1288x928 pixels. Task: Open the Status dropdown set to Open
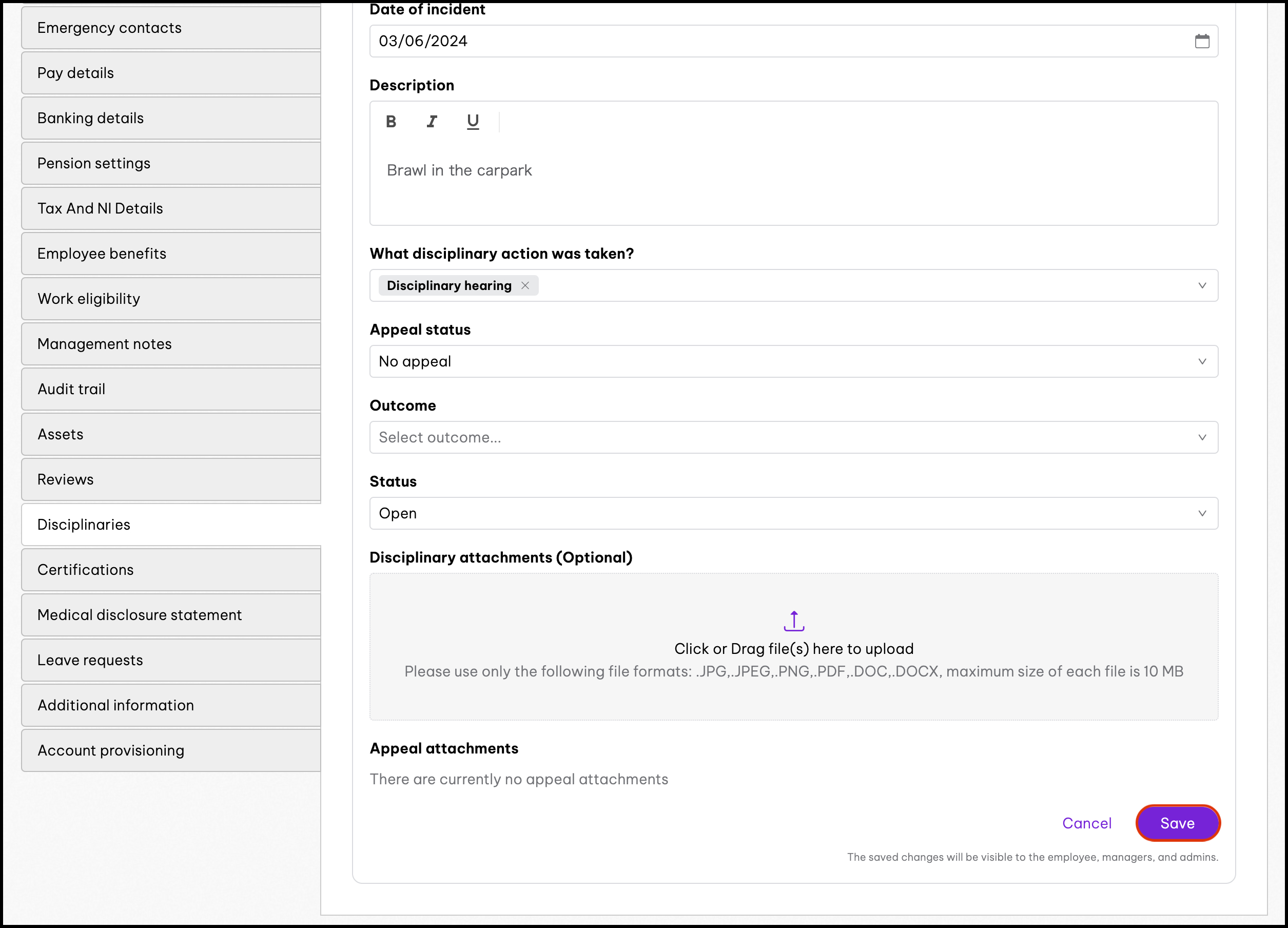pos(793,513)
